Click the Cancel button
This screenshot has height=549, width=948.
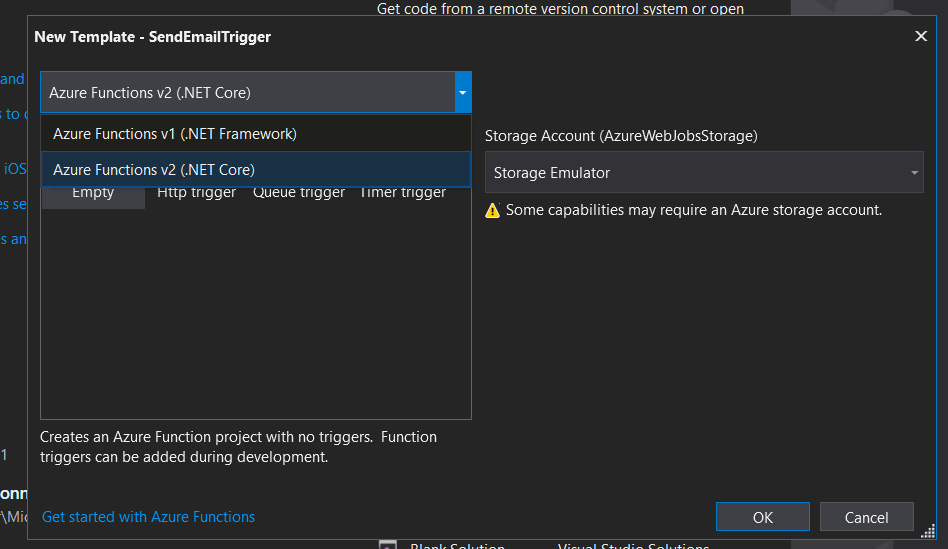[x=866, y=517]
